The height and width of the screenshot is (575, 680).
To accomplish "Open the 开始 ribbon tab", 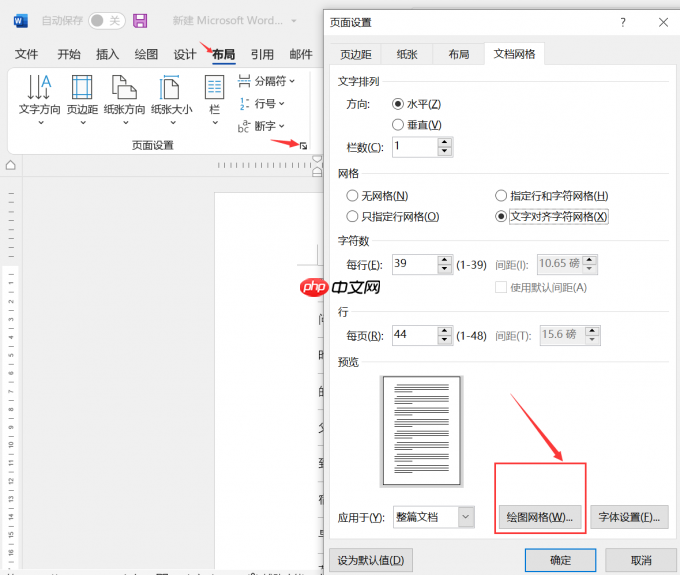I will point(69,54).
